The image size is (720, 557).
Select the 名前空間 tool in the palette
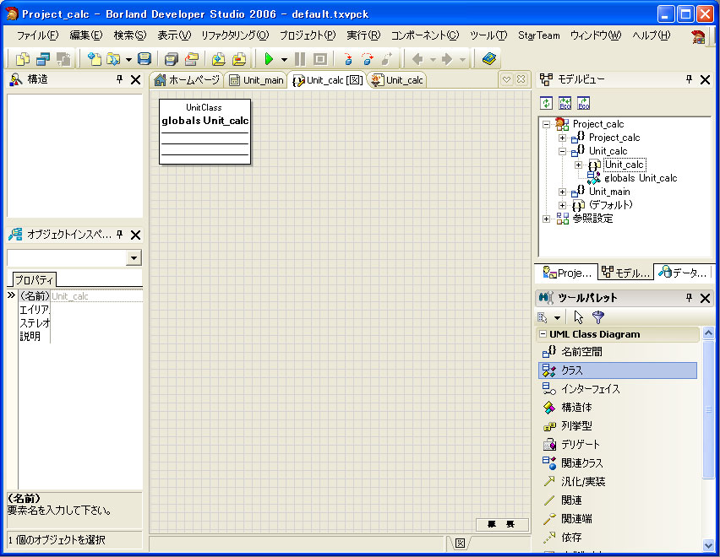[617, 352]
